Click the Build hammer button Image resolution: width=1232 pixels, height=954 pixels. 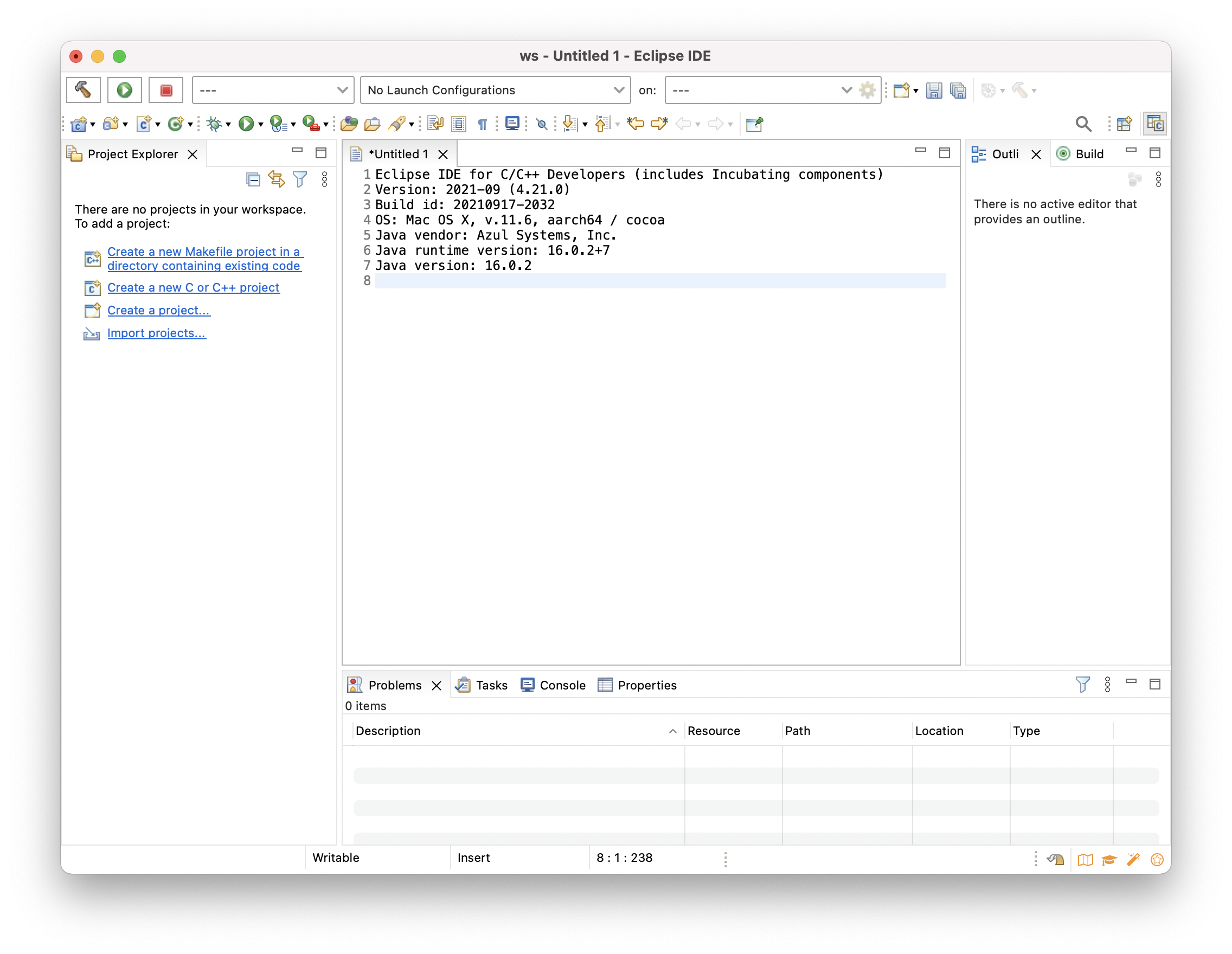coord(83,90)
